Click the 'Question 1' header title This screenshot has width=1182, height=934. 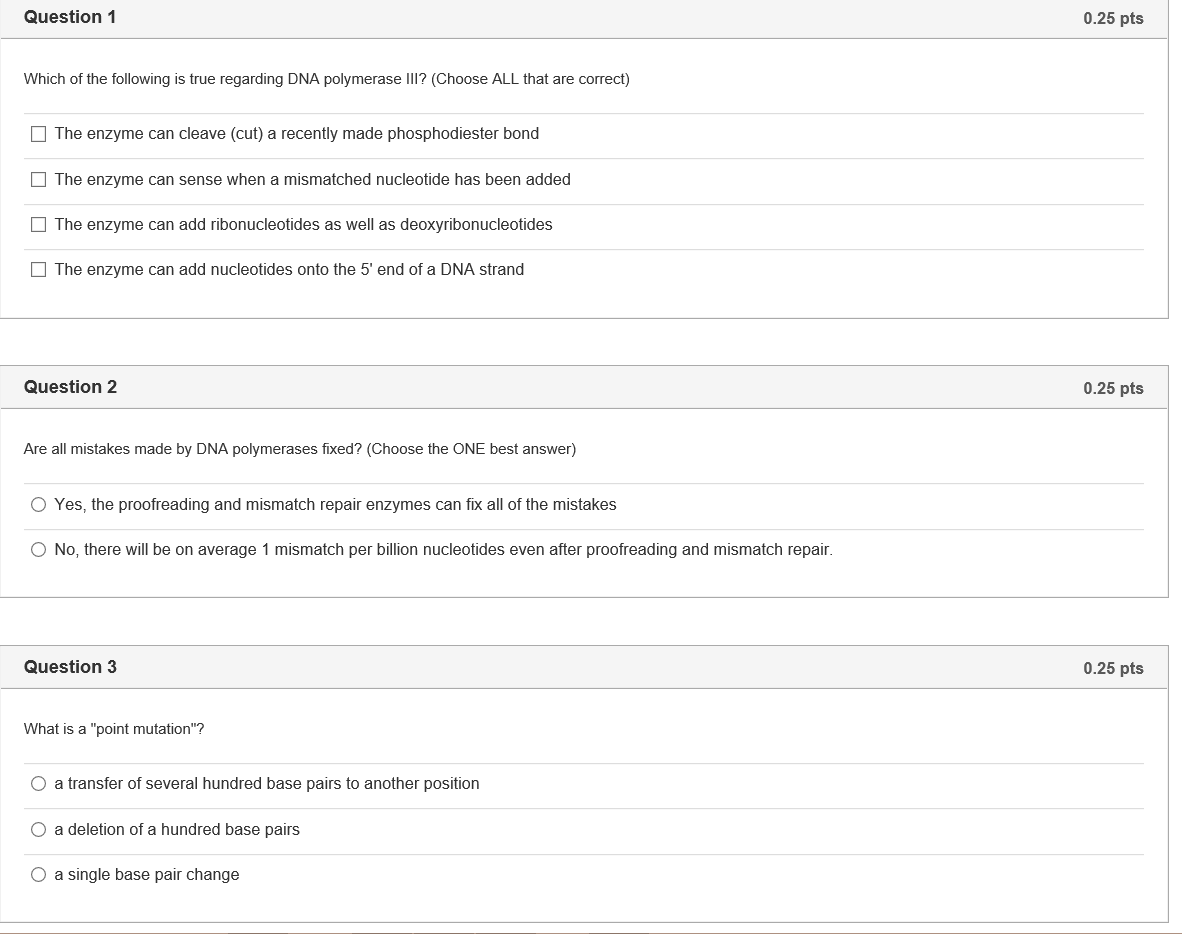[x=70, y=17]
